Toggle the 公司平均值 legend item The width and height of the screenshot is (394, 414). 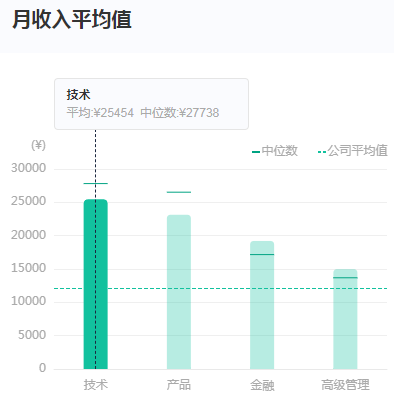(x=353, y=151)
